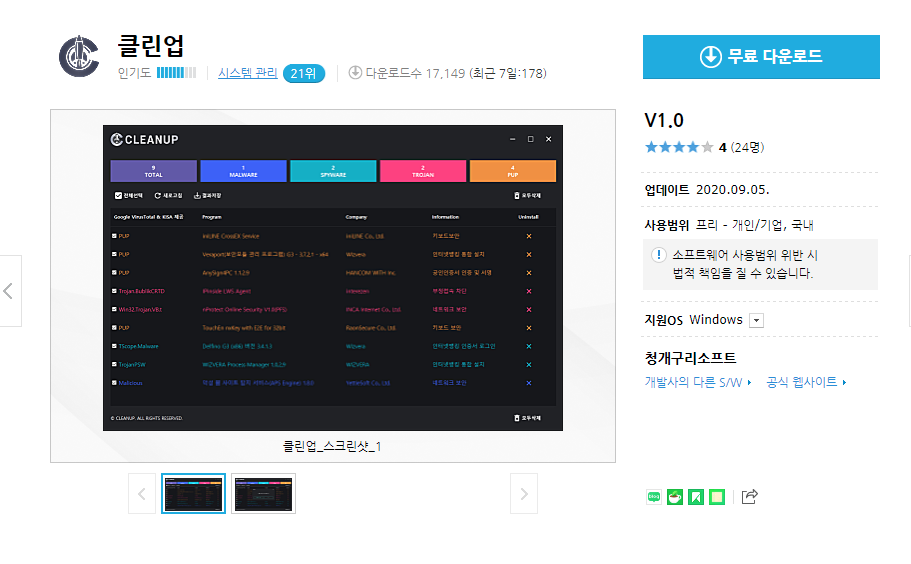The height and width of the screenshot is (564, 911).
Task: Click uninstall X for INLINE CrossEX Service
Action: pos(529,236)
